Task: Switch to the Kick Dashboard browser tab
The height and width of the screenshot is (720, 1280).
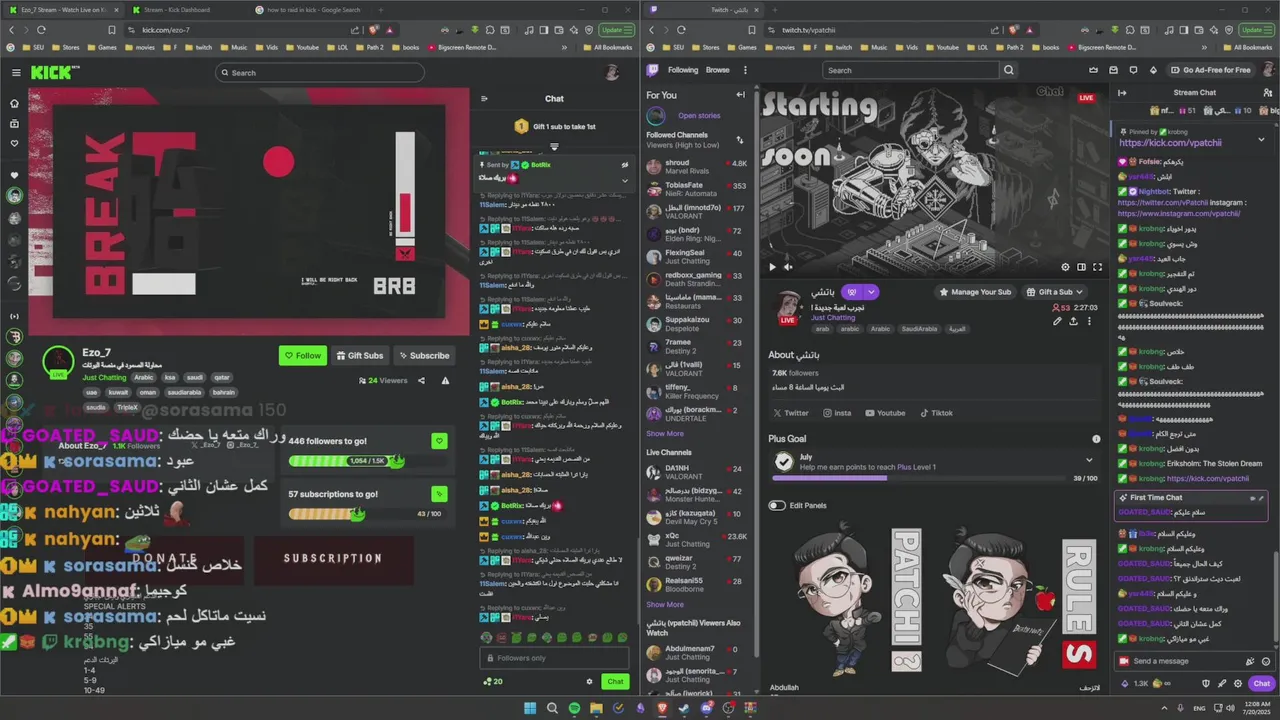Action: point(177,10)
